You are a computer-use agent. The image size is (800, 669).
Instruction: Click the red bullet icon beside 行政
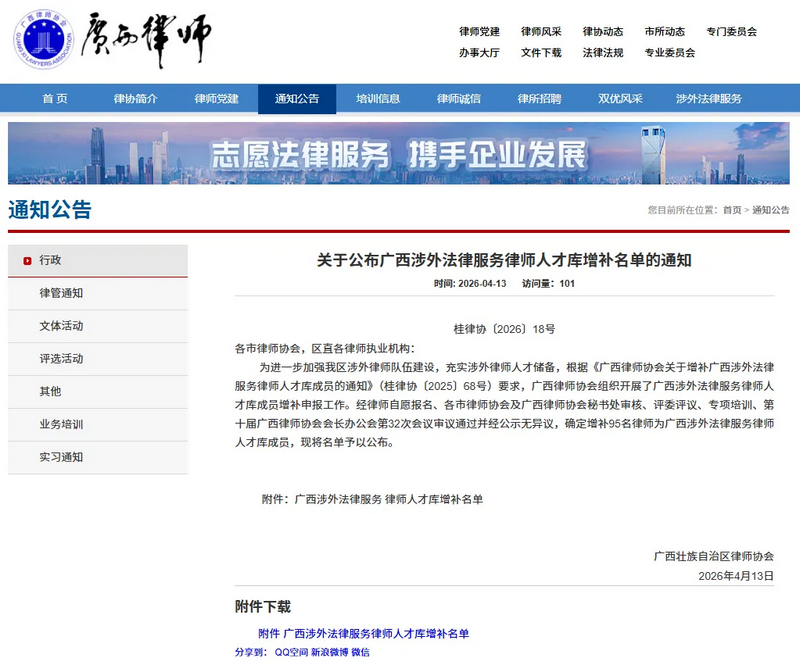25,259
